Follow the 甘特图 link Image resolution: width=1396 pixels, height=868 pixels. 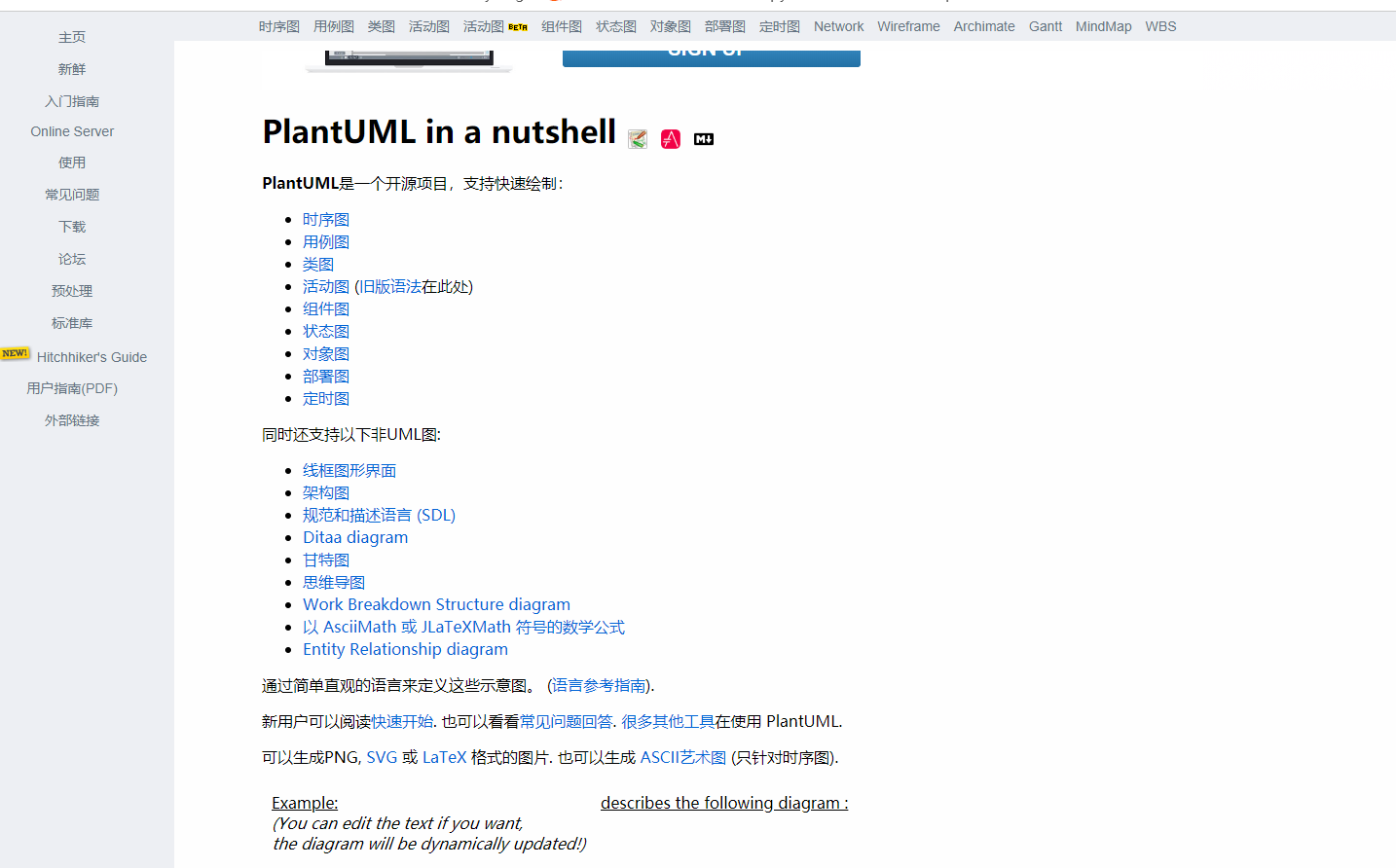click(x=326, y=561)
